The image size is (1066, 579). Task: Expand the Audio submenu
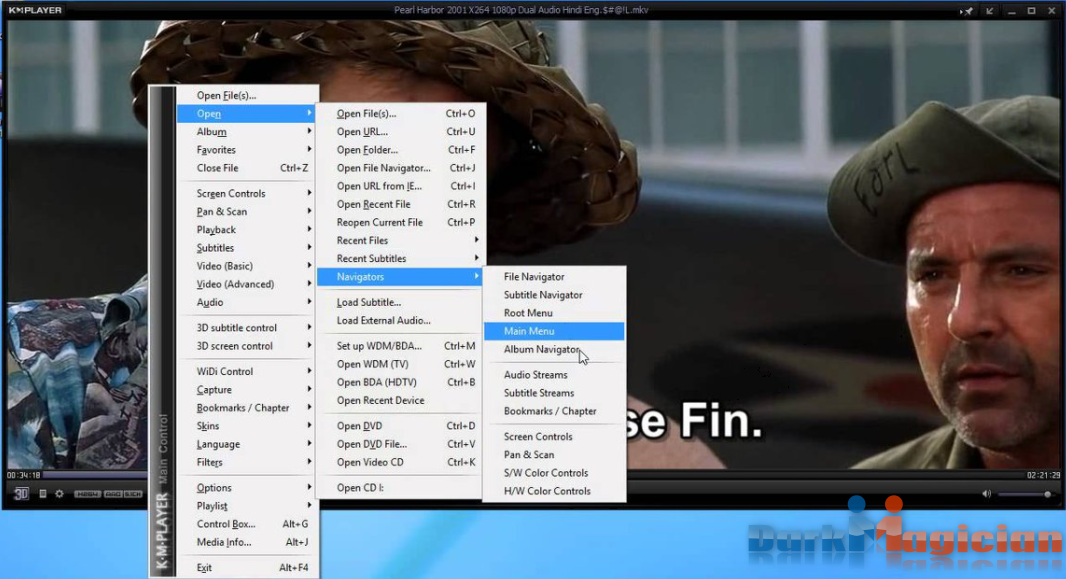coord(247,302)
